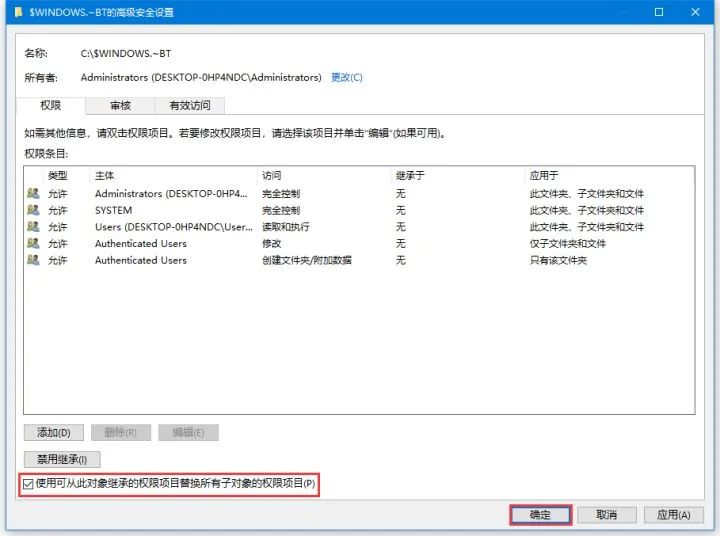Click the 只有该文件夹 applies-to cell

coord(558,260)
